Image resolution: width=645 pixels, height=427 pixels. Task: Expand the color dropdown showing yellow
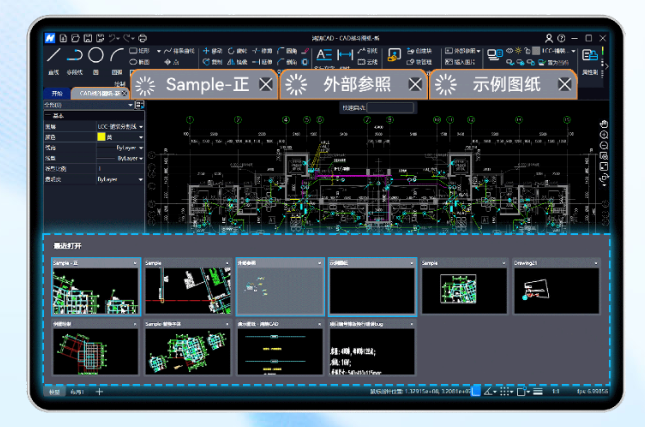(141, 137)
